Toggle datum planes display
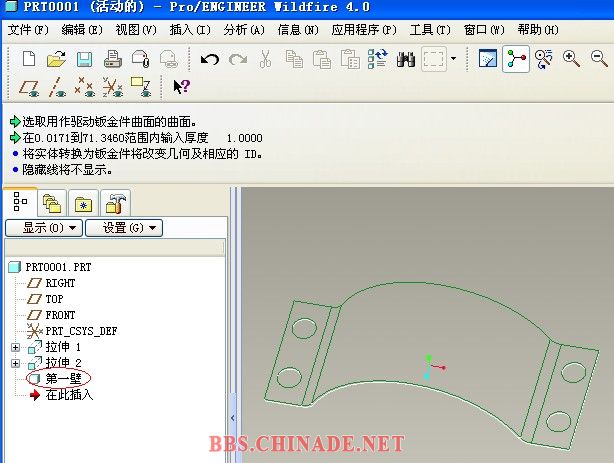614x463 pixels. pos(29,87)
